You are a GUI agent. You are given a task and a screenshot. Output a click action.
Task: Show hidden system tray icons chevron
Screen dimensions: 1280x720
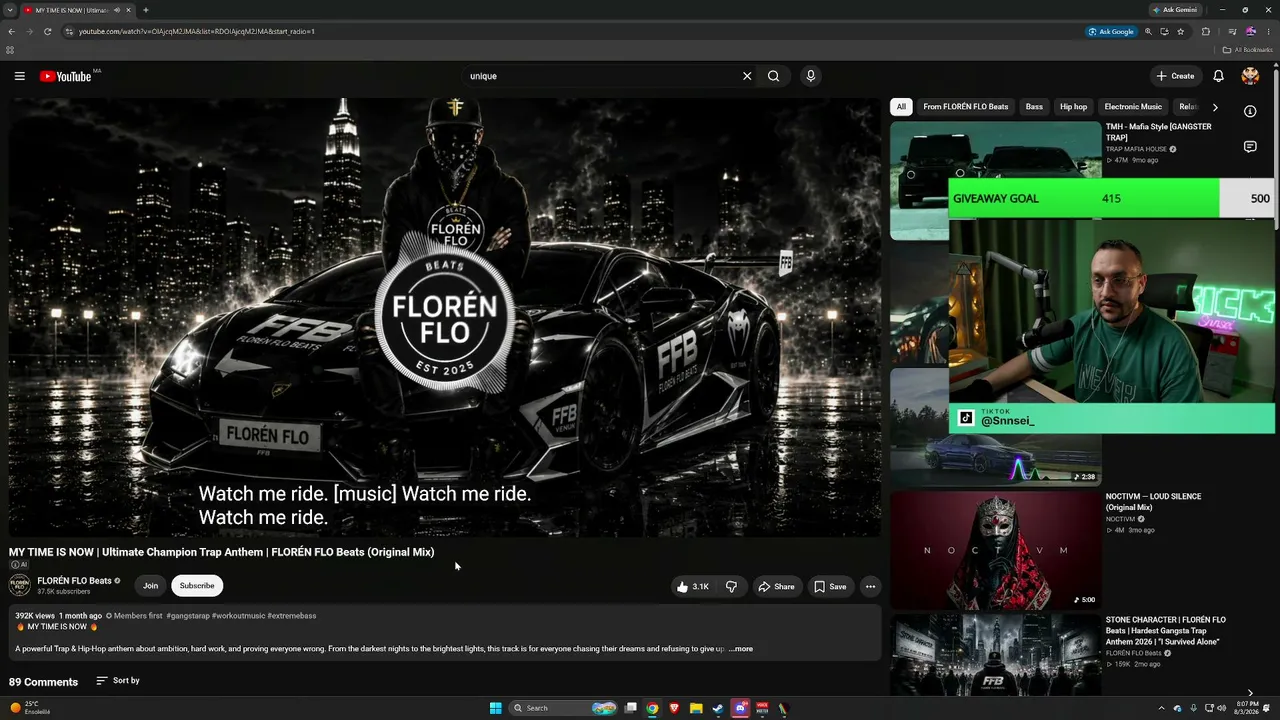pos(1161,708)
